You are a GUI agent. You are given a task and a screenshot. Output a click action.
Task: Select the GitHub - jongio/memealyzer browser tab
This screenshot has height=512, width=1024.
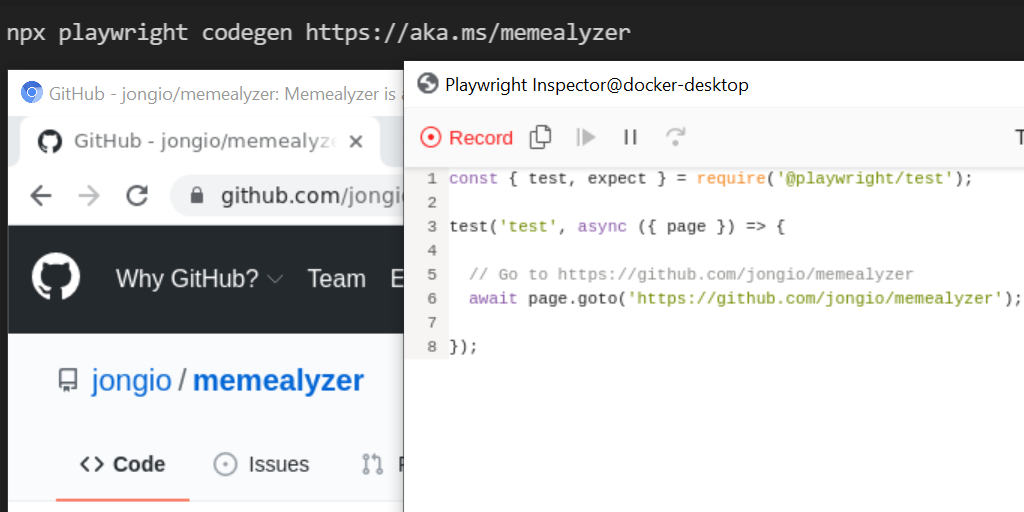(x=200, y=141)
